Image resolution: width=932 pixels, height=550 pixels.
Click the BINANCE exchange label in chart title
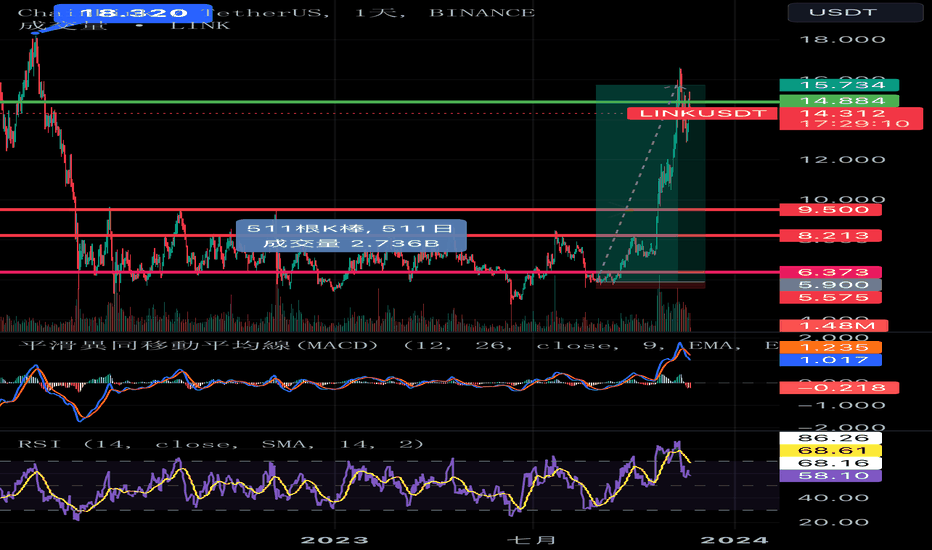point(482,12)
